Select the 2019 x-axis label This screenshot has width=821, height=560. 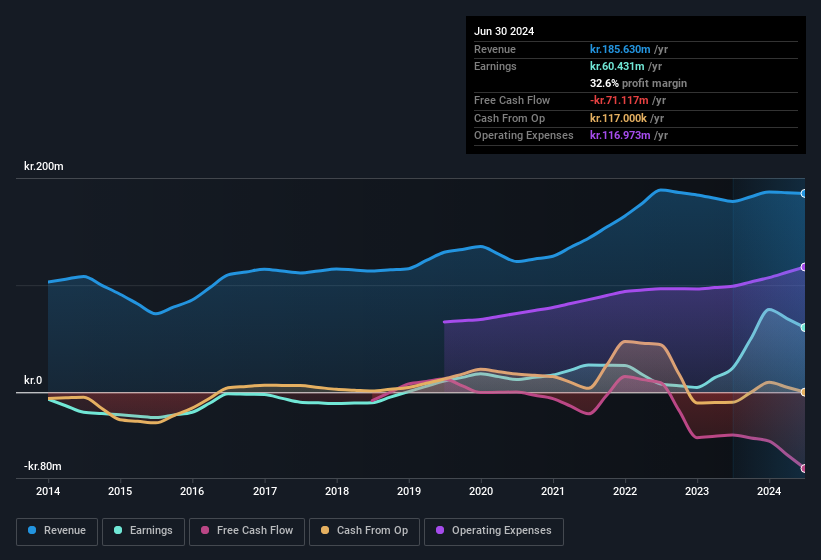point(409,491)
